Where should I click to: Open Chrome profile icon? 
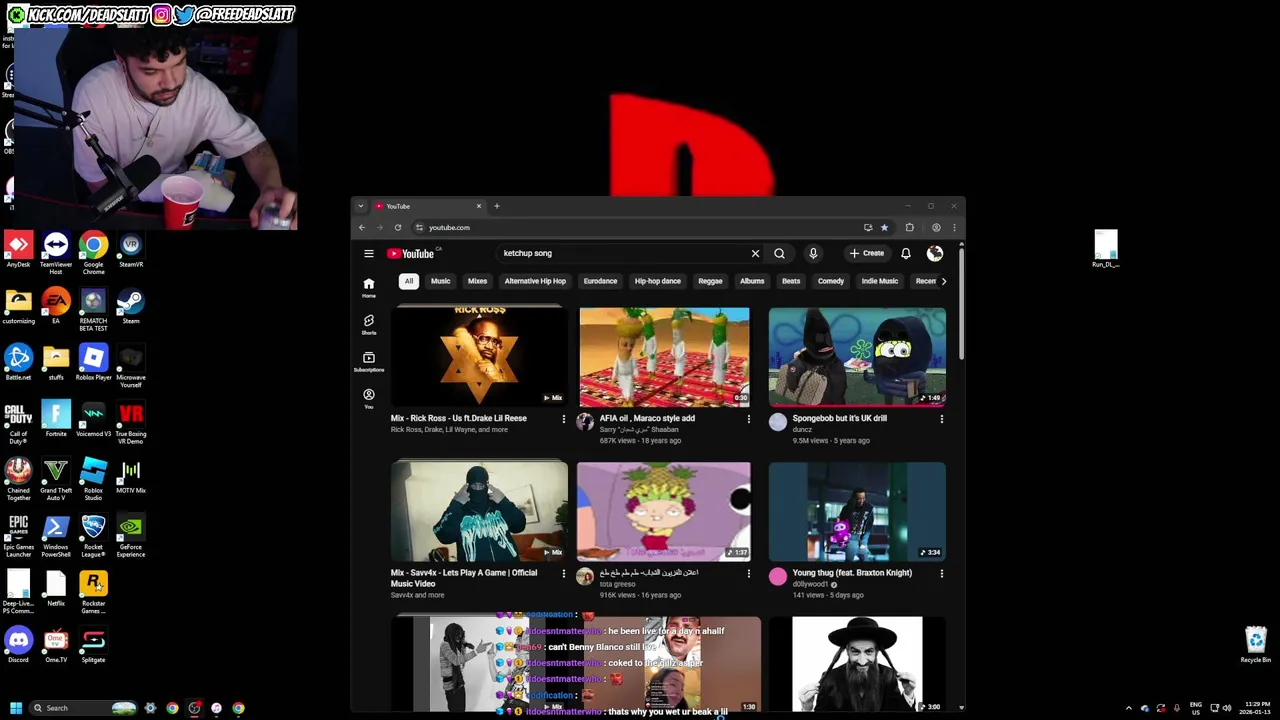tap(936, 228)
